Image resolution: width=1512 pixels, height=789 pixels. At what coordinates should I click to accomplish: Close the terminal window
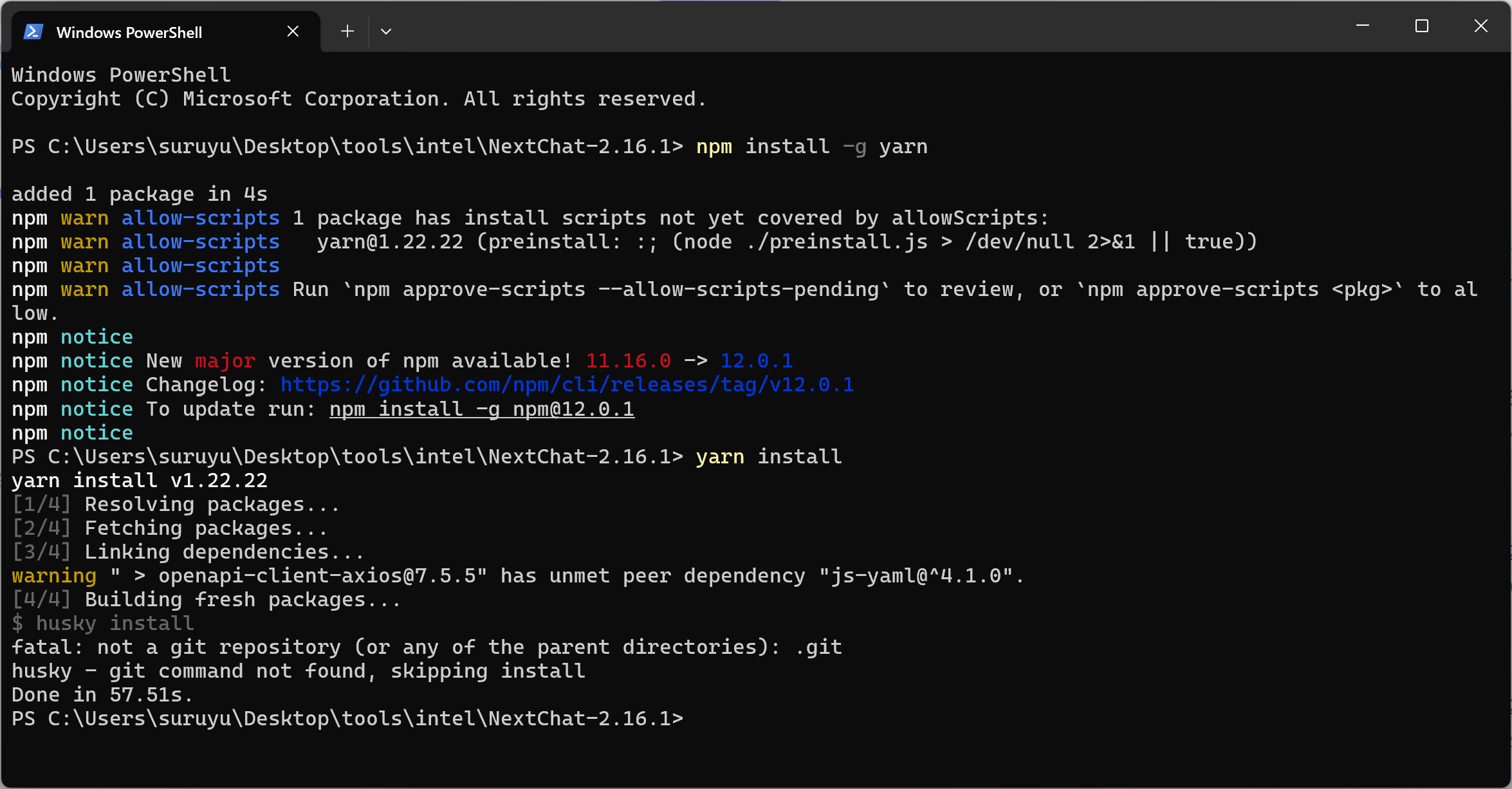tap(1481, 26)
